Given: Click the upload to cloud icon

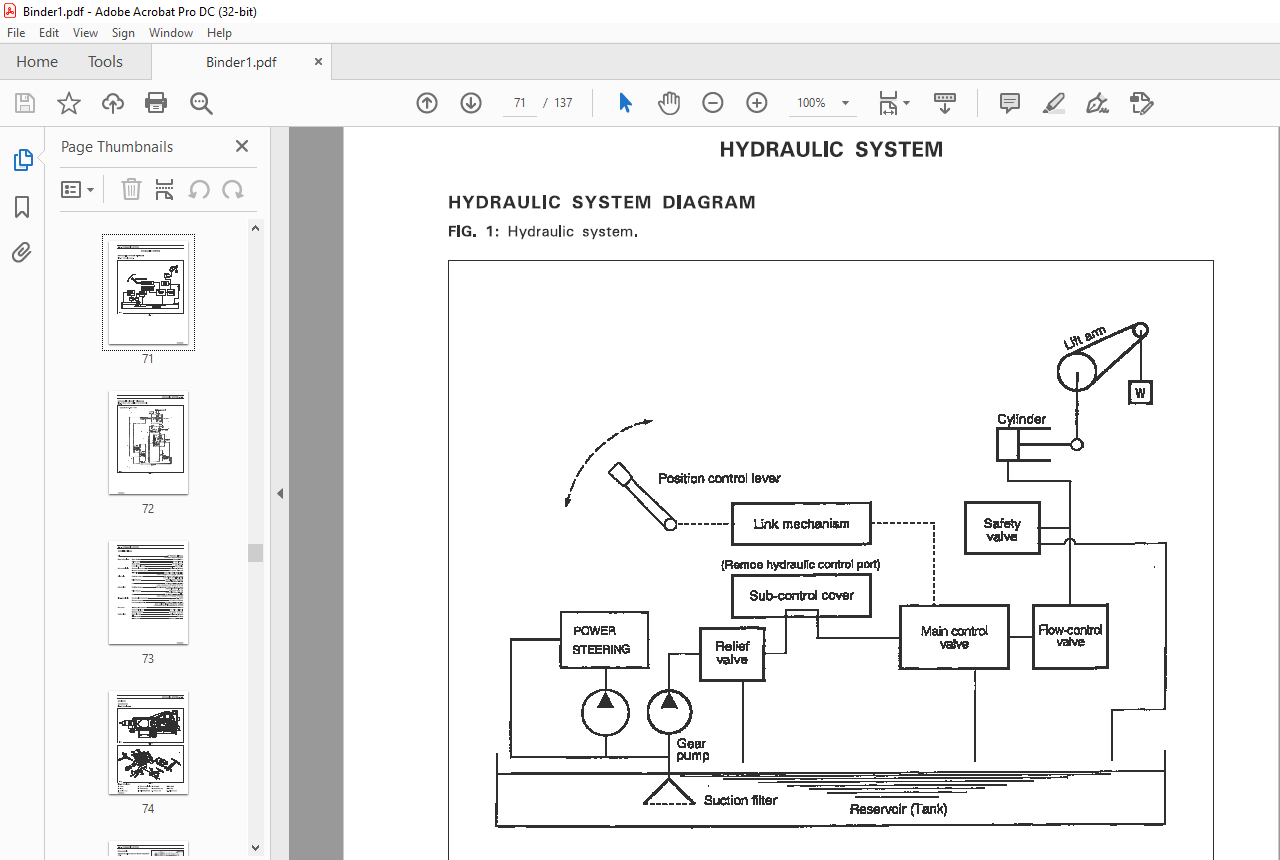Looking at the screenshot, I should click(x=113, y=103).
